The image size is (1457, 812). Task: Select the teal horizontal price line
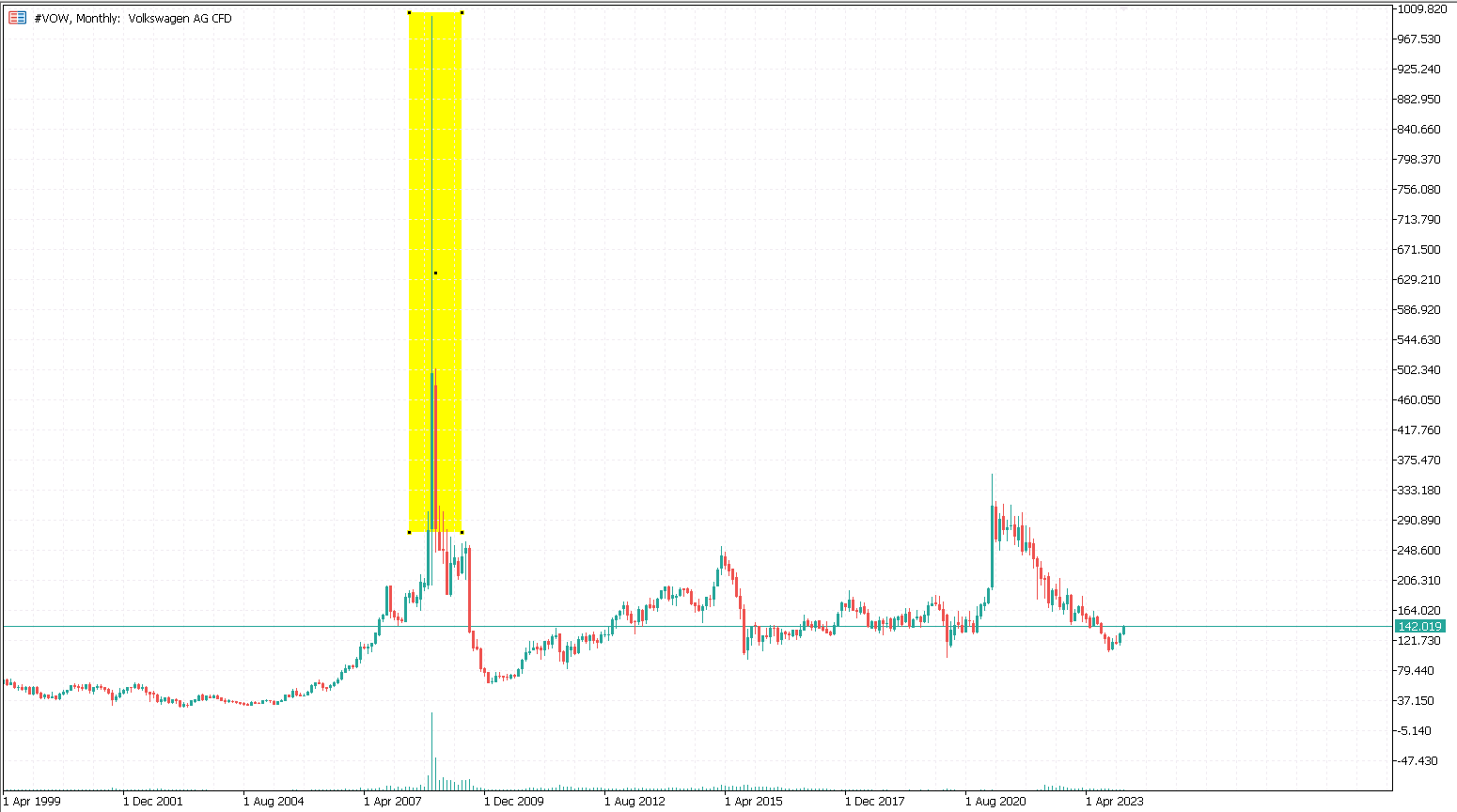click(696, 626)
